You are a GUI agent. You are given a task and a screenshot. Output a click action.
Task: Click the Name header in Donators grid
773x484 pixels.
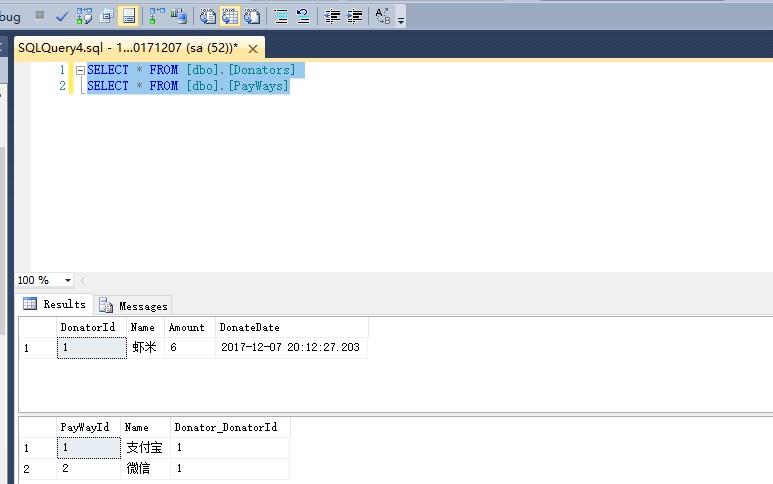[145, 327]
